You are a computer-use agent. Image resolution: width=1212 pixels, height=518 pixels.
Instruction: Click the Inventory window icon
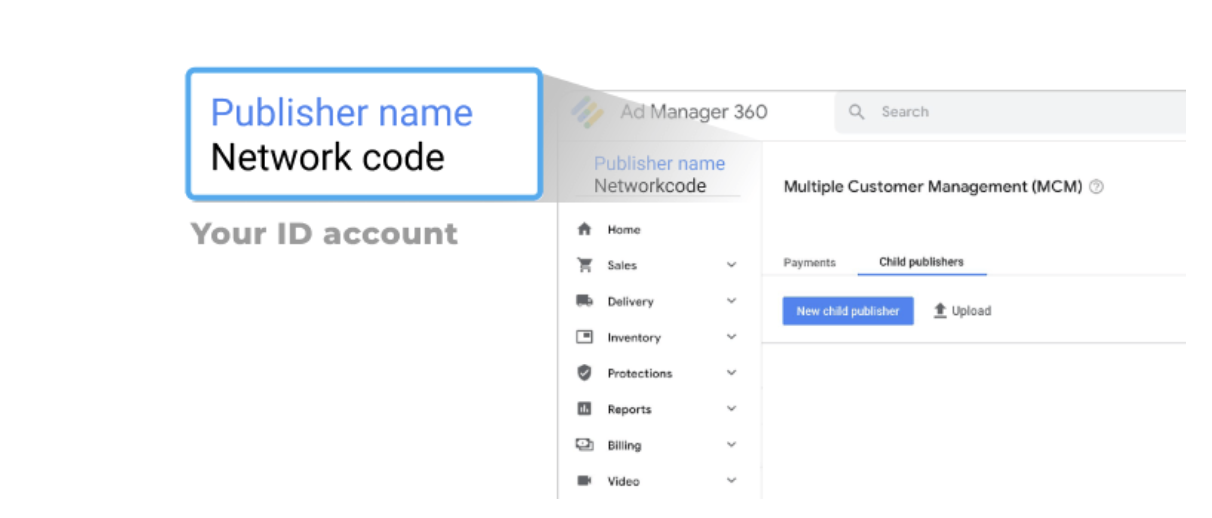585,337
